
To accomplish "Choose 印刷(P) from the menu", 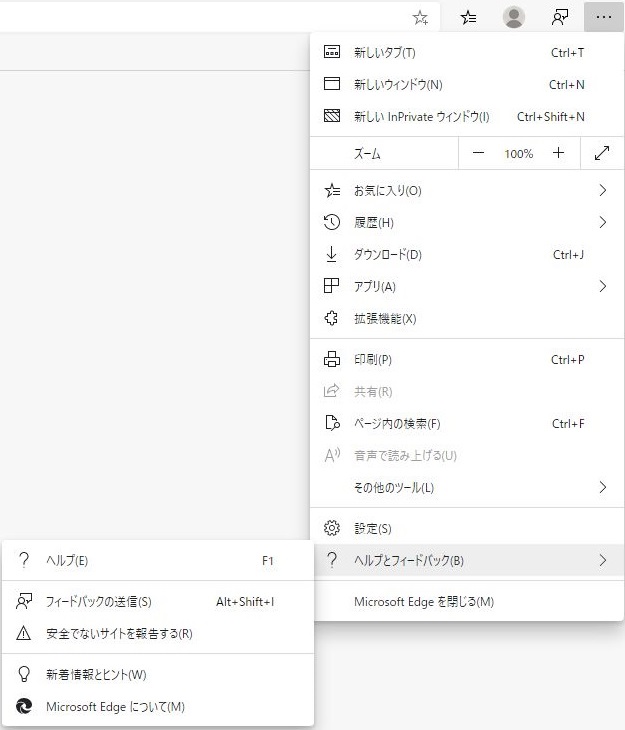I will 467,359.
